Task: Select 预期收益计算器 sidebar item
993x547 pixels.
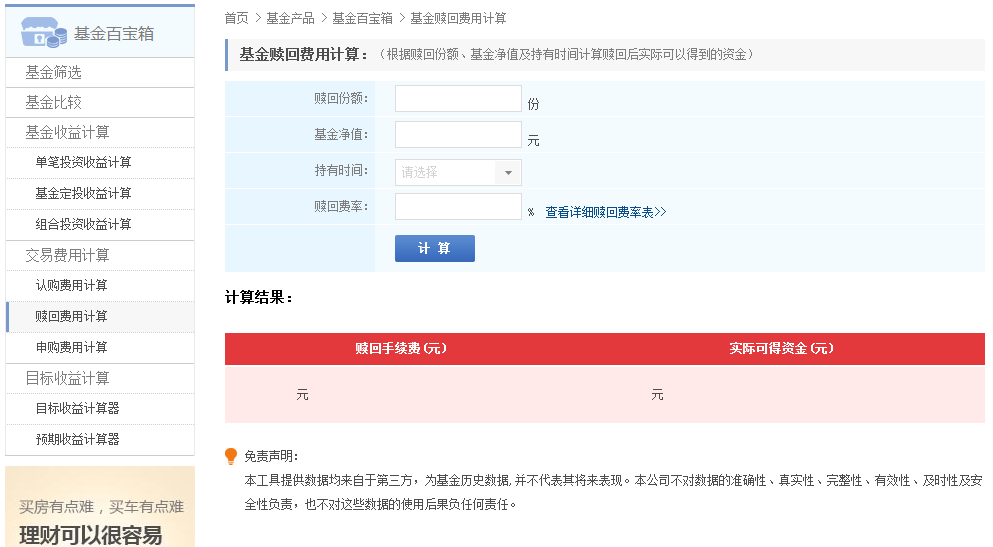Action: (x=77, y=439)
